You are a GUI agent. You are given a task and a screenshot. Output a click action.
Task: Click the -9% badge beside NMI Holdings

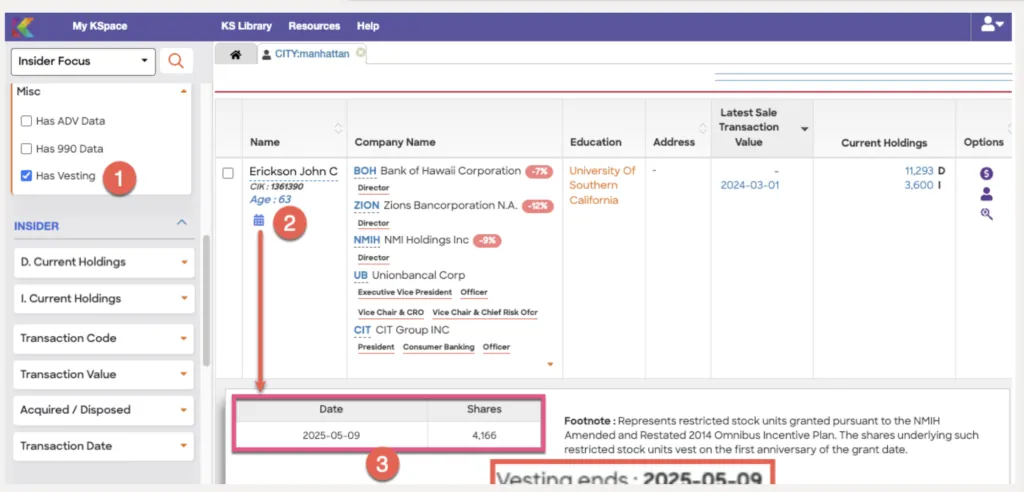point(487,241)
